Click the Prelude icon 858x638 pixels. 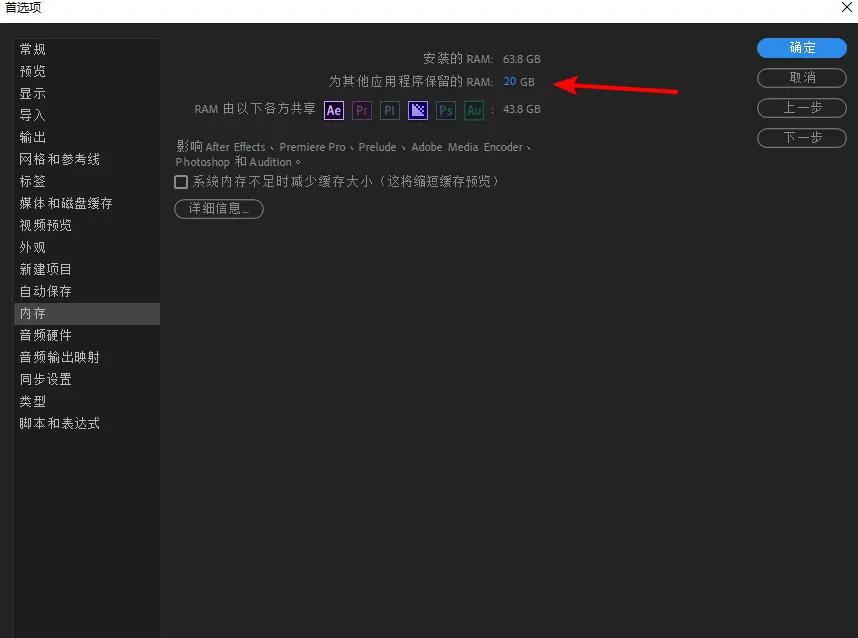389,110
